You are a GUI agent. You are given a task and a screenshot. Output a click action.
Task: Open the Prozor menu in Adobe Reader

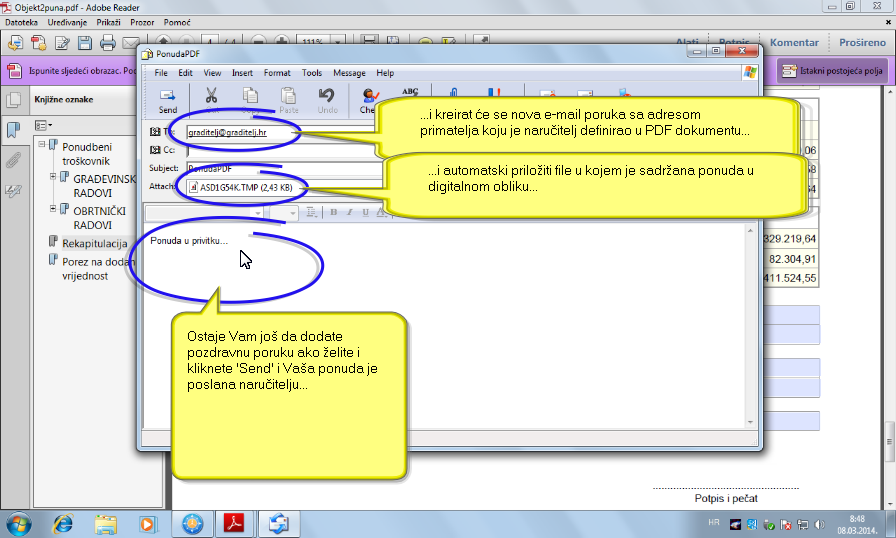[x=142, y=22]
